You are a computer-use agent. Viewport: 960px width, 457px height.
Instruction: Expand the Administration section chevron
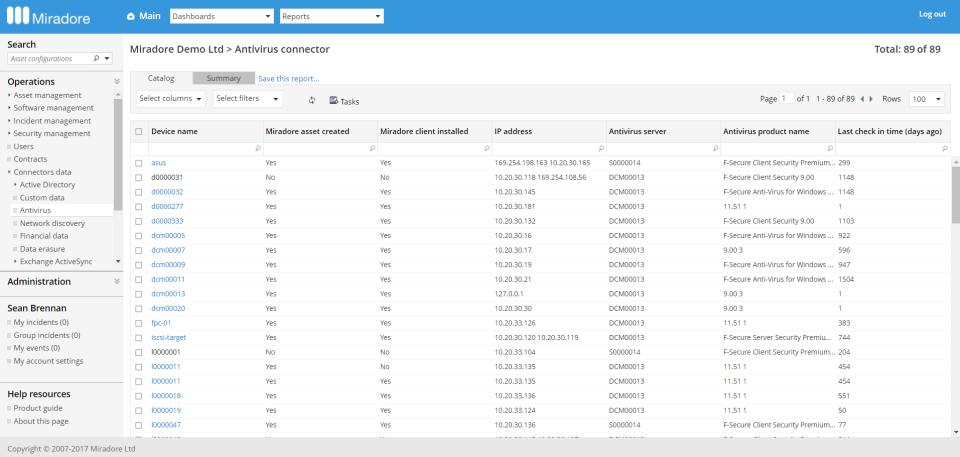click(x=116, y=282)
